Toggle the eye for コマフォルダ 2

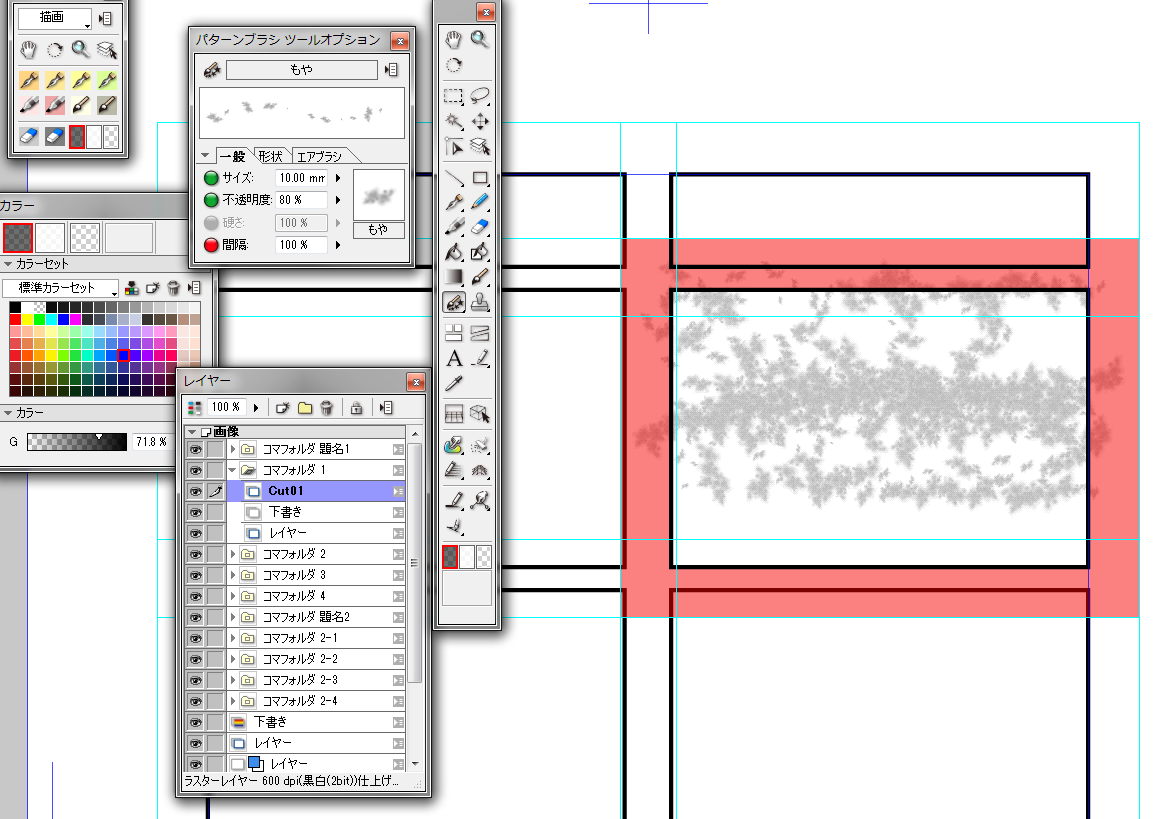click(195, 554)
